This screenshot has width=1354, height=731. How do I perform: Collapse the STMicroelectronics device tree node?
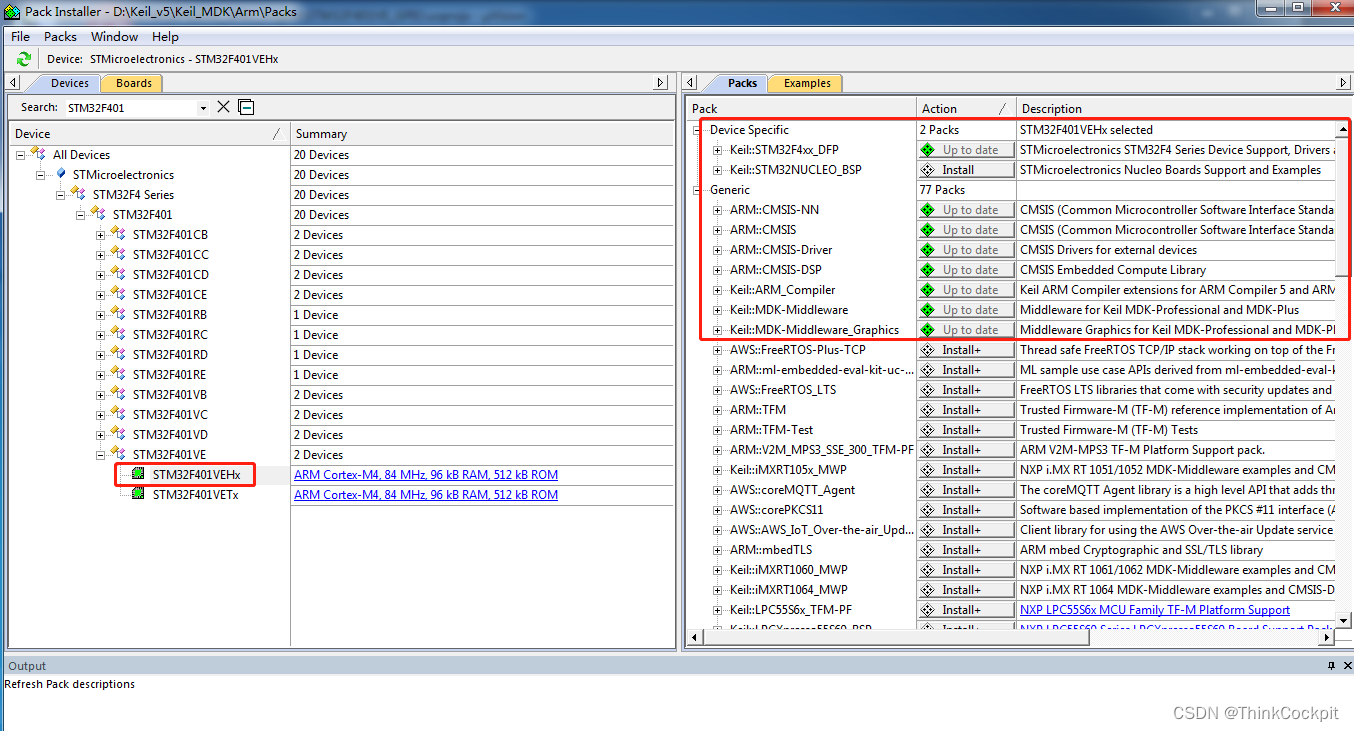(x=41, y=174)
